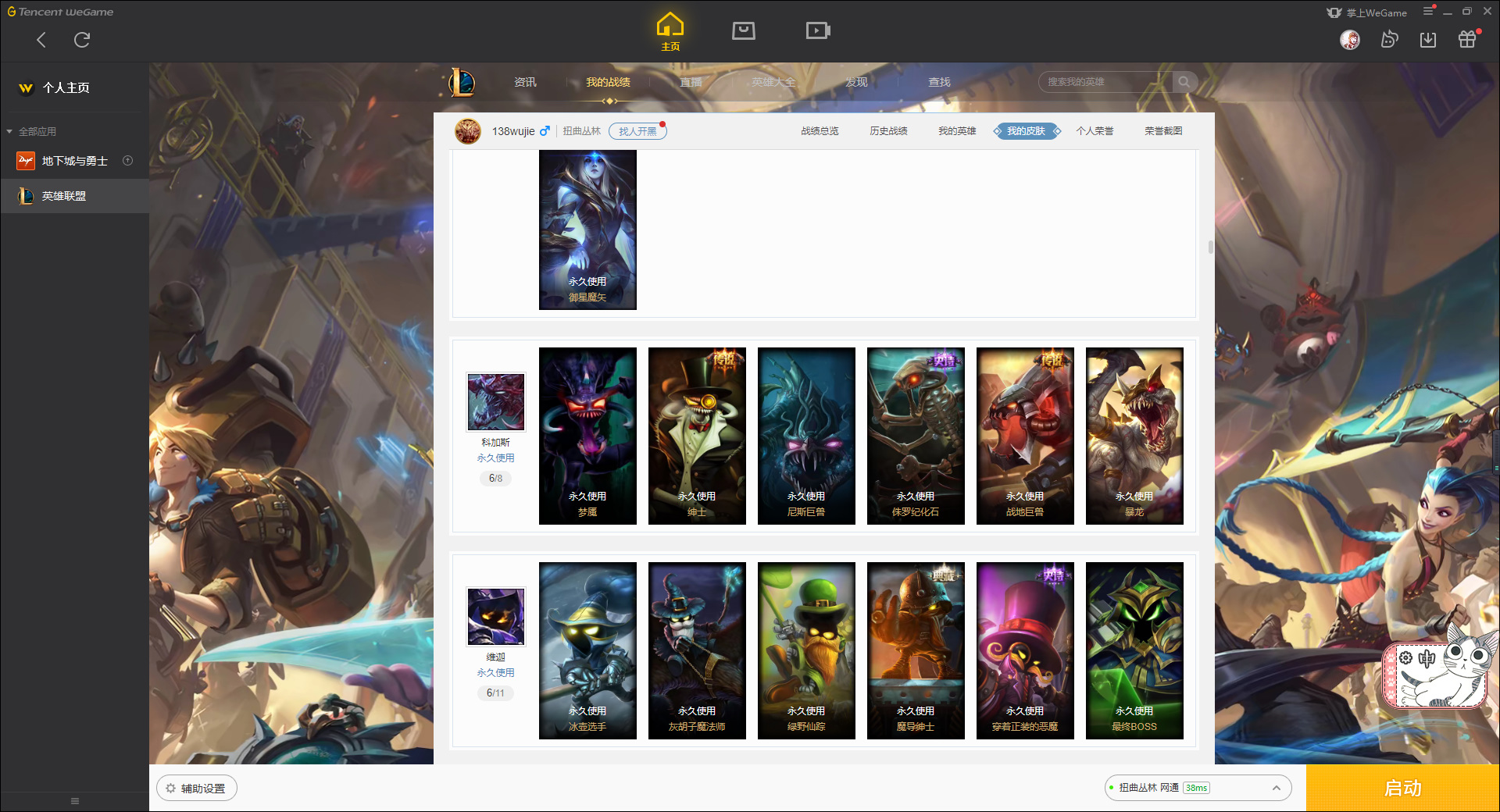This screenshot has height=812, width=1500.
Task: Switch to 荣誉截图 sub-tab
Action: tap(1163, 131)
